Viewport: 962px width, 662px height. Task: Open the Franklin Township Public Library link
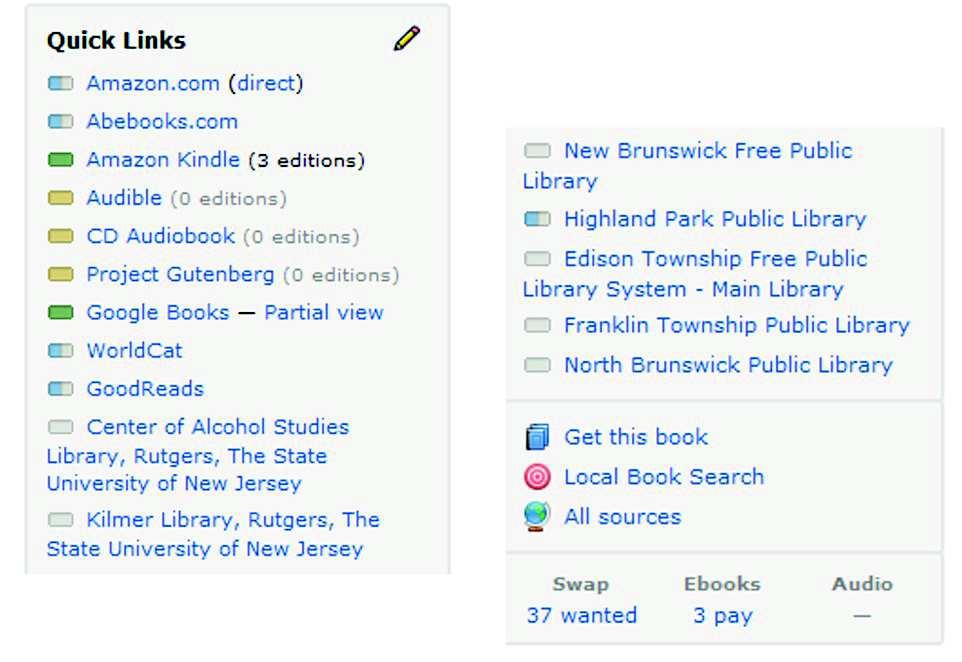click(x=736, y=325)
